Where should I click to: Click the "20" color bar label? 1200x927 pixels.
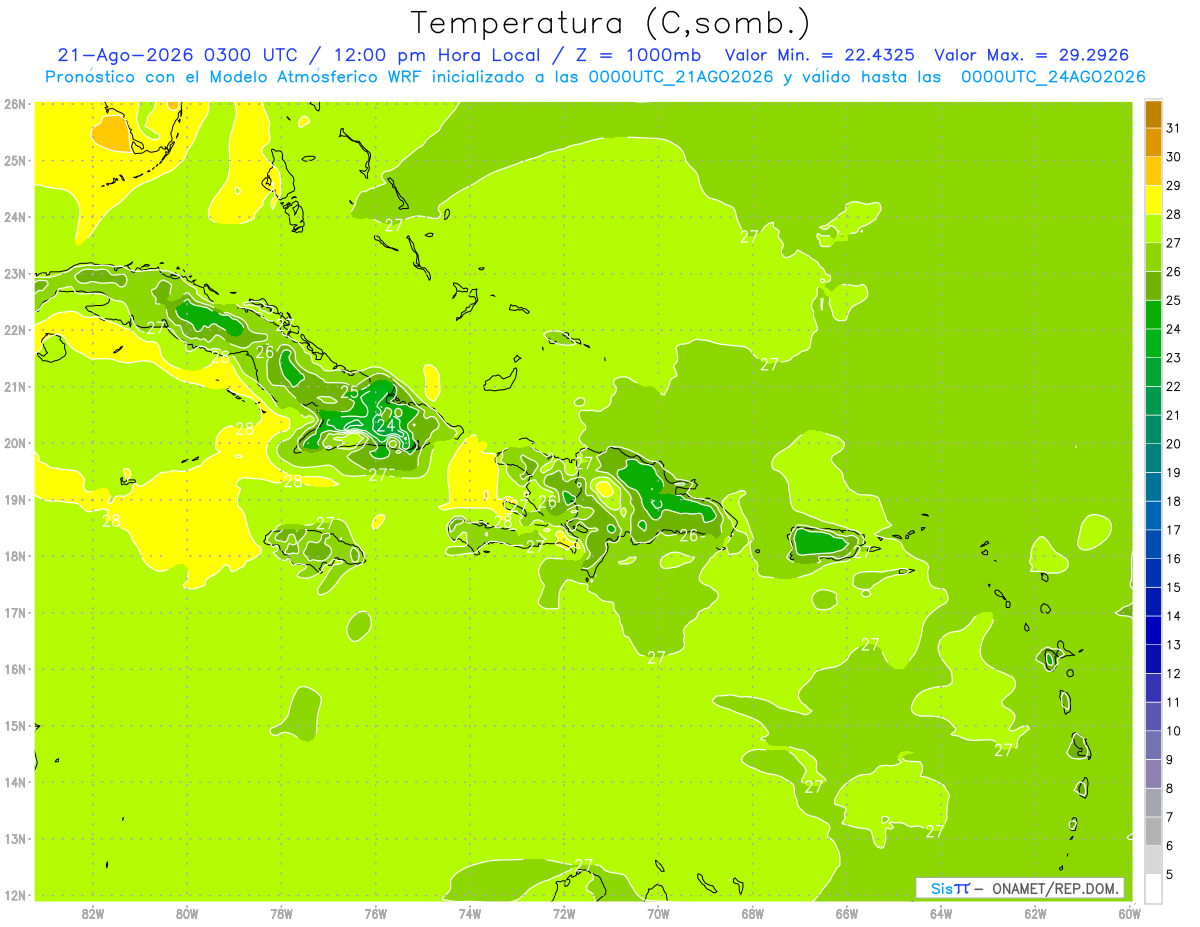click(1173, 444)
